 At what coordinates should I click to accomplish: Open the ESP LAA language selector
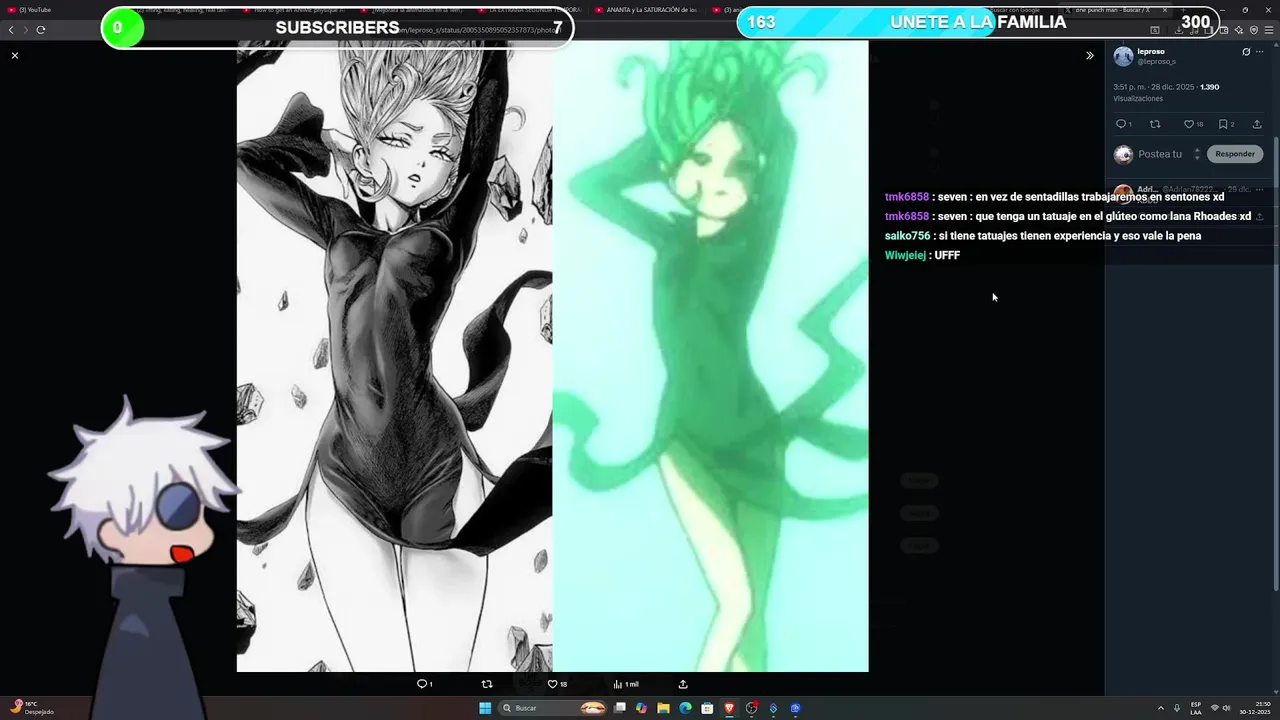(1196, 708)
